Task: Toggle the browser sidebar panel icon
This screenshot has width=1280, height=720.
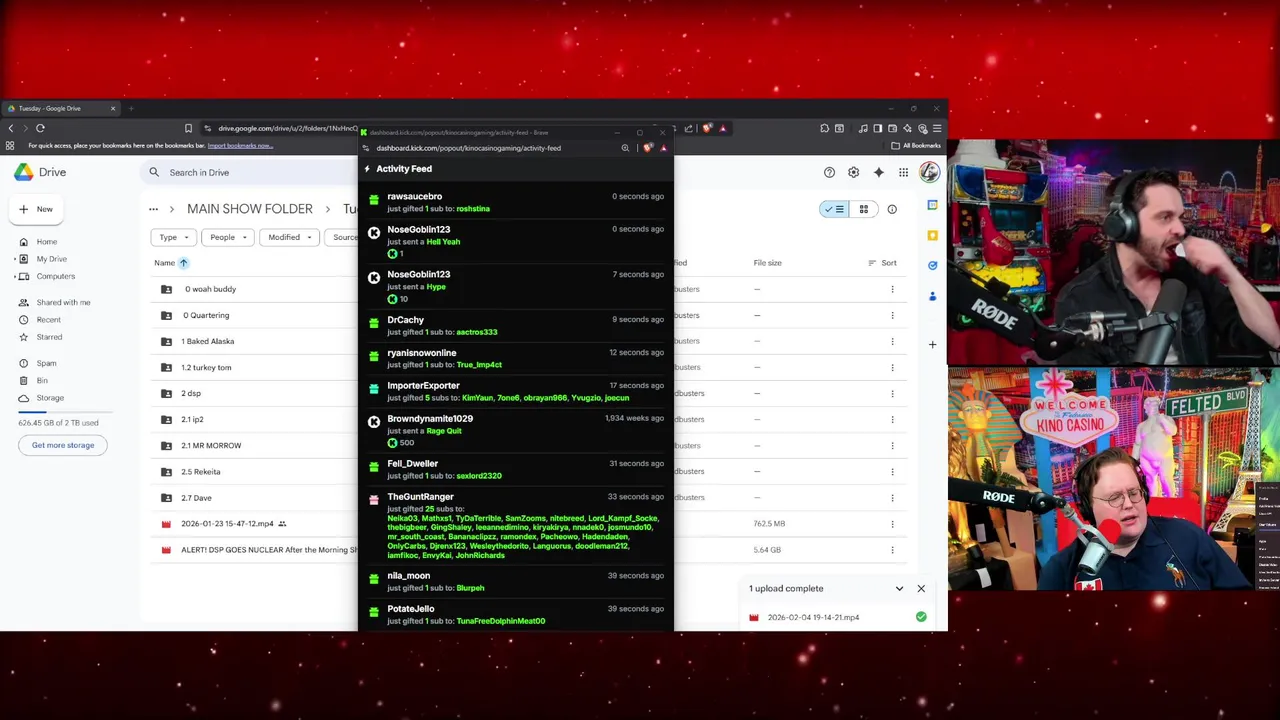Action: (x=877, y=128)
